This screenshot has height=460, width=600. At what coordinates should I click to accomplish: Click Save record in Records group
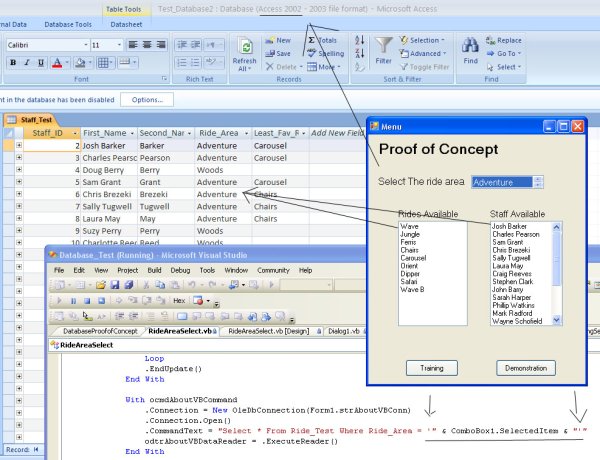278,54
